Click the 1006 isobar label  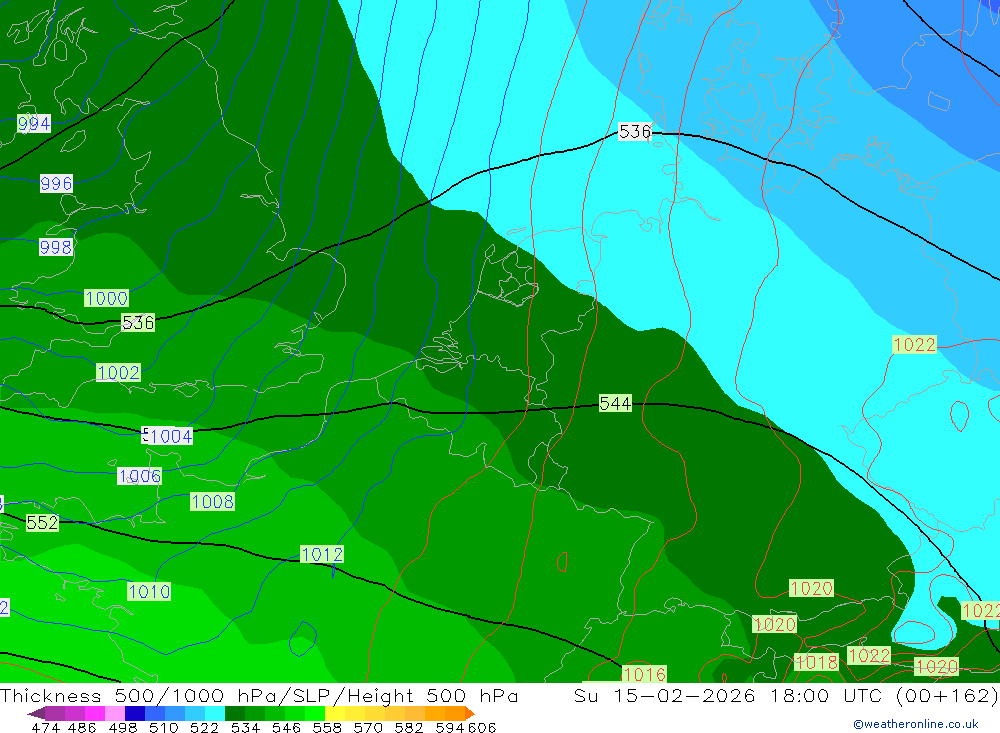[140, 476]
